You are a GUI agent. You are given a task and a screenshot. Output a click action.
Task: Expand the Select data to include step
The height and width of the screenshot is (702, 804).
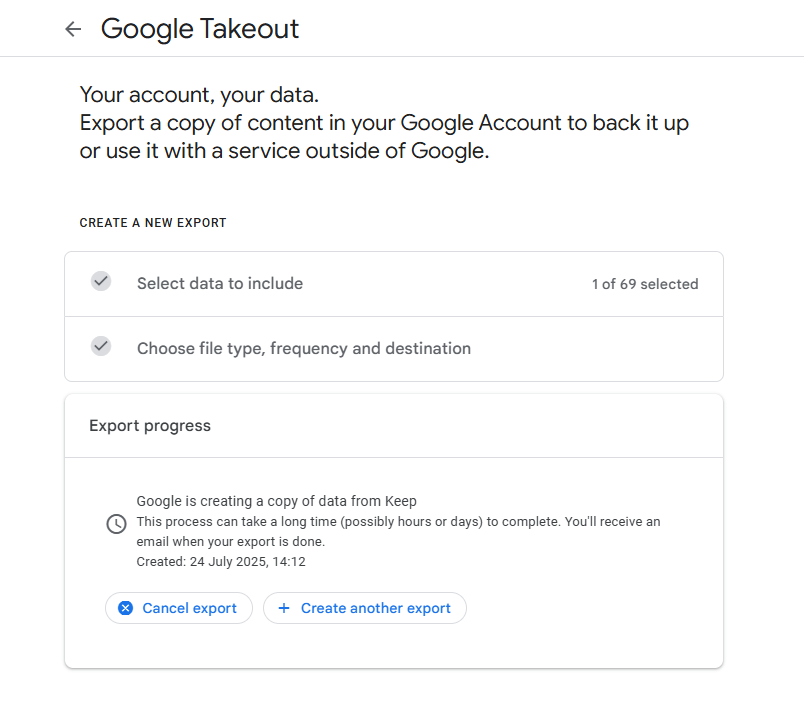pos(394,284)
